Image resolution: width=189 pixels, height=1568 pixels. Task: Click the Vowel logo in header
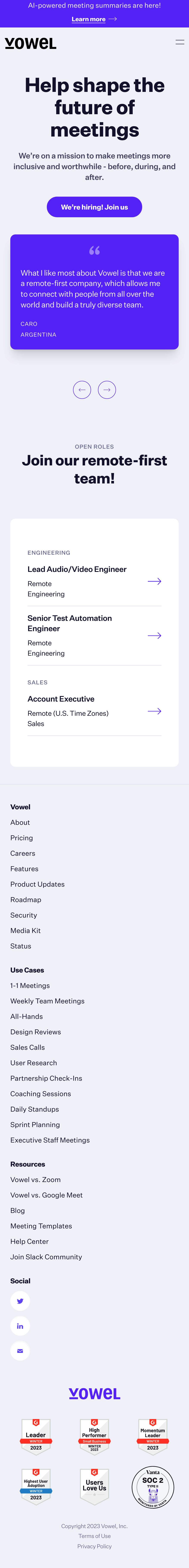click(x=30, y=43)
